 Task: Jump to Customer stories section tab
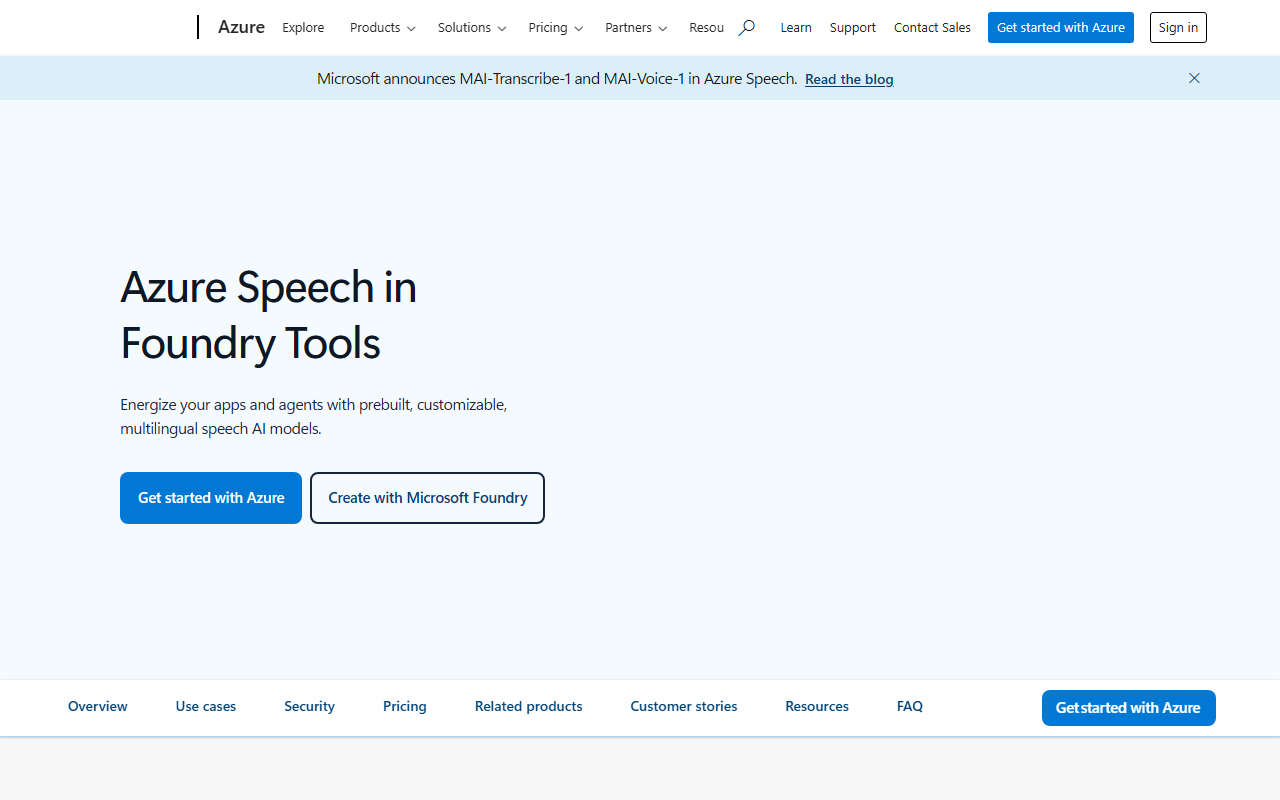(684, 706)
